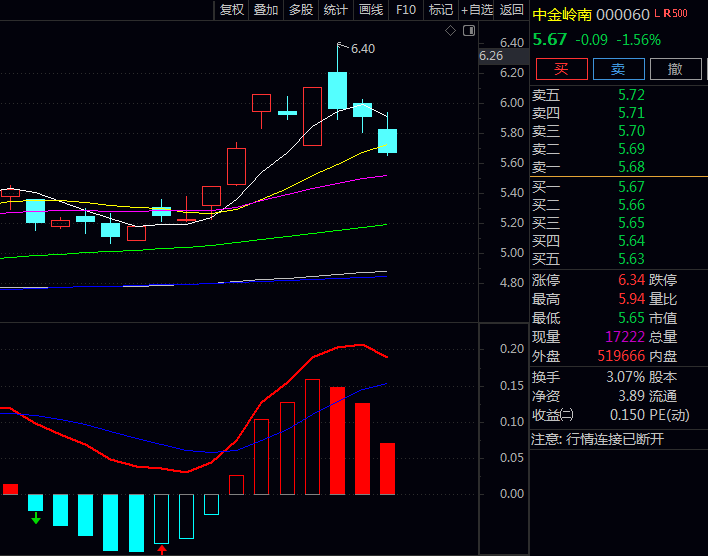Viewport: 708px width, 556px height.
Task: Click the diamond icon above the chart
Action: (x=450, y=31)
